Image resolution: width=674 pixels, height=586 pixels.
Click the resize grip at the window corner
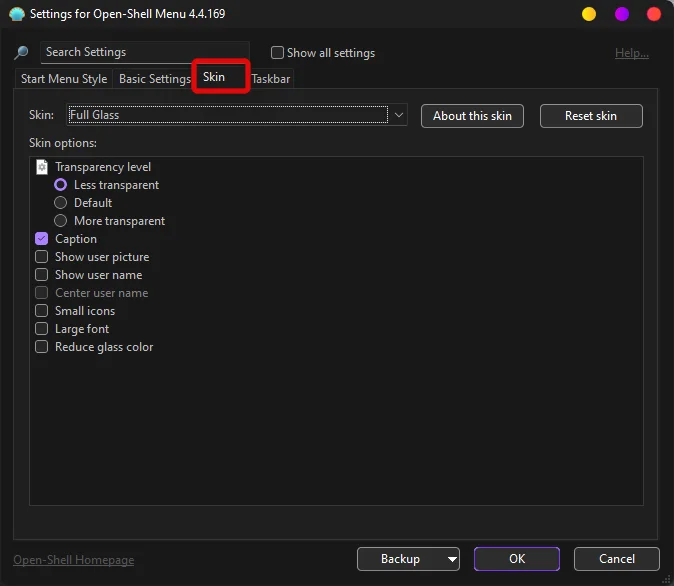pyautogui.click(x=667, y=580)
